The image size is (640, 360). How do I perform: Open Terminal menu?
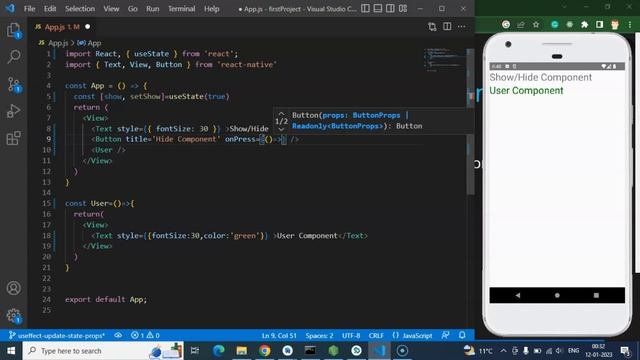tap(181, 9)
